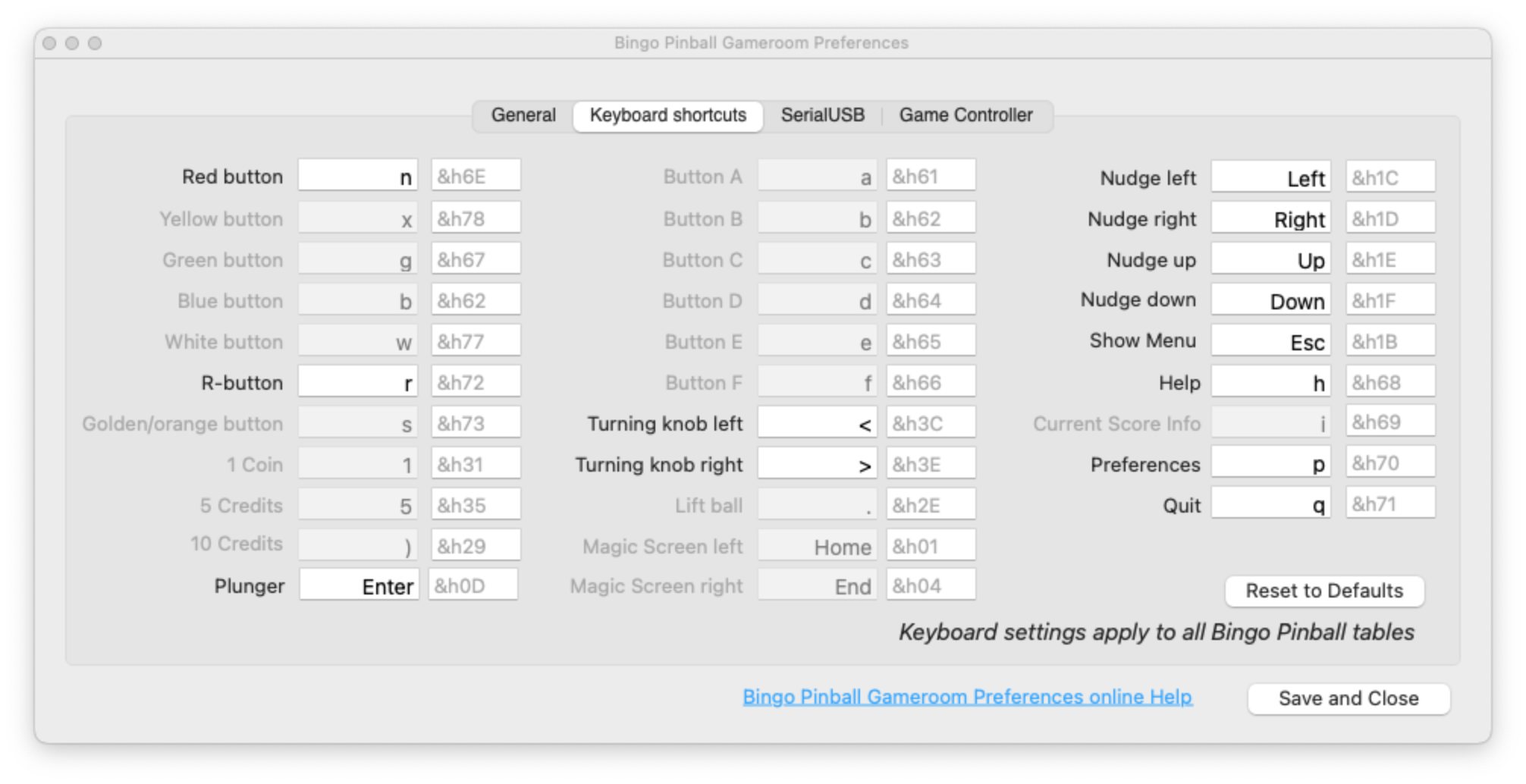Viewport: 1526px width, 784px height.
Task: Open the Game Controller tab
Action: (x=966, y=115)
